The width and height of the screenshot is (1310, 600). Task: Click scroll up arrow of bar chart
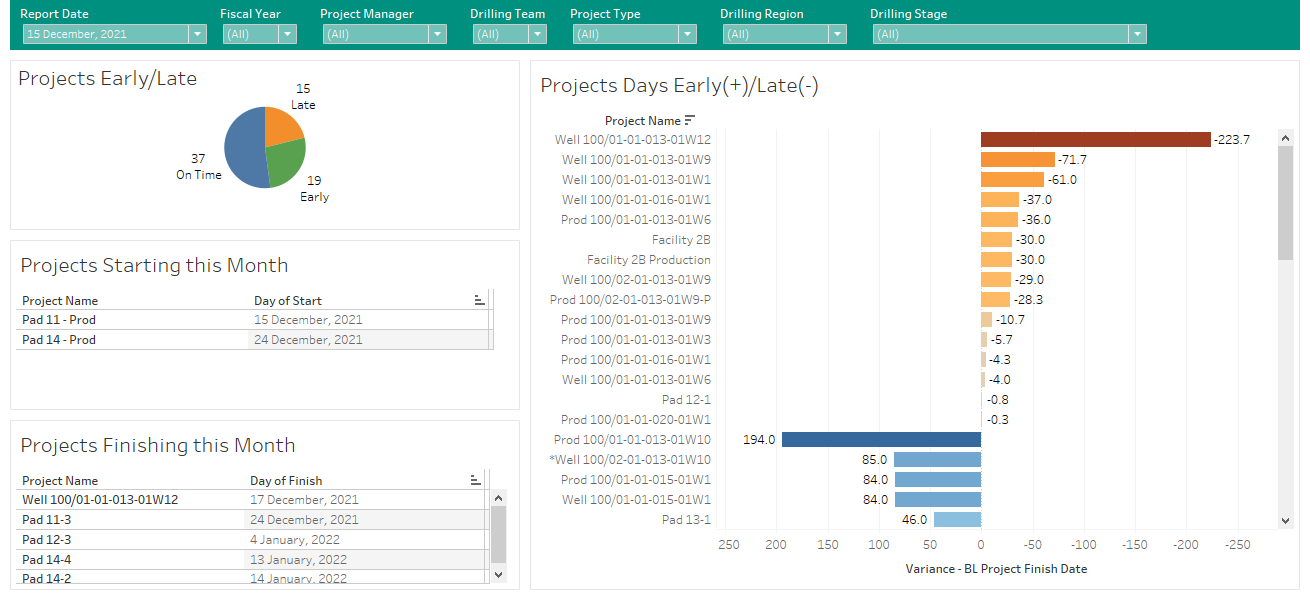[1286, 138]
